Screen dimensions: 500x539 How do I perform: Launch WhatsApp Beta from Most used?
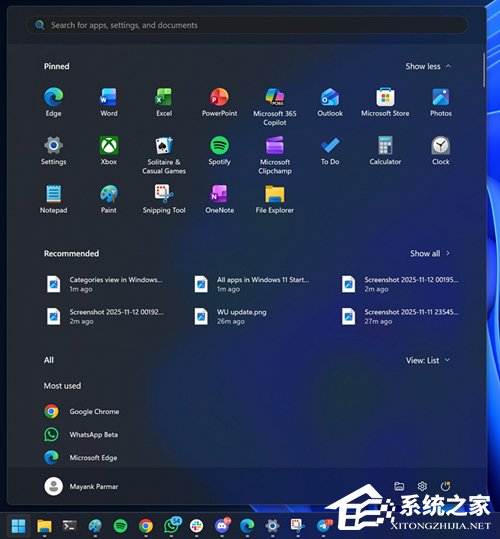pos(81,434)
